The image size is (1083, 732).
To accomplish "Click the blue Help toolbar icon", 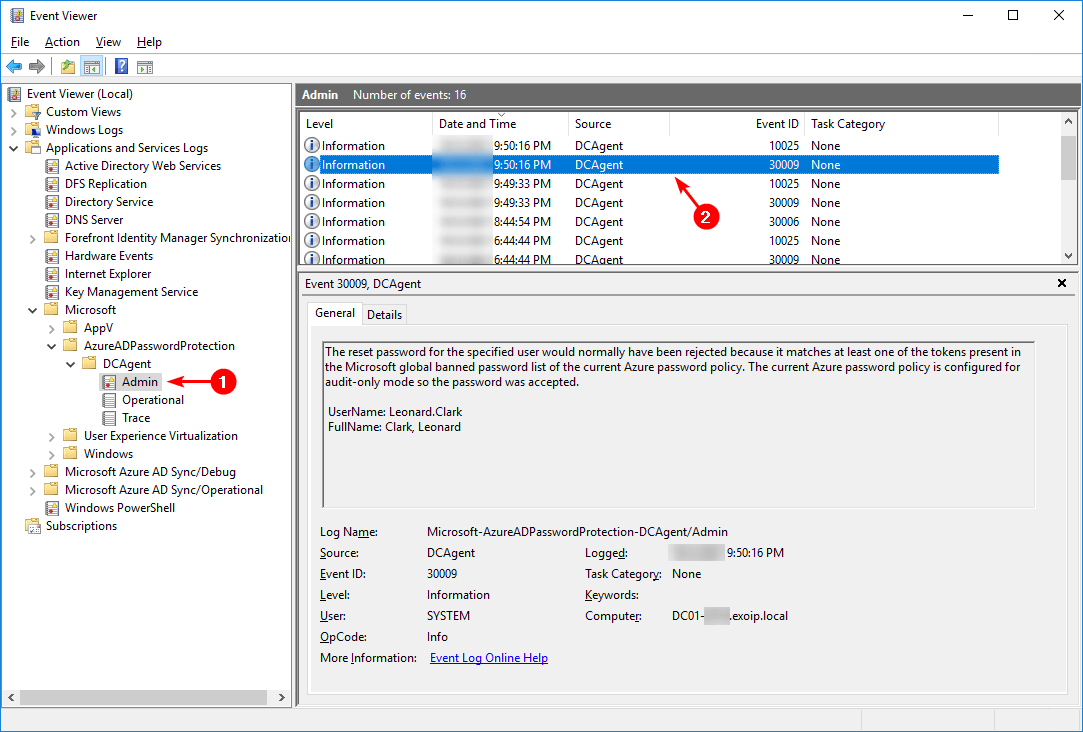I will (121, 67).
